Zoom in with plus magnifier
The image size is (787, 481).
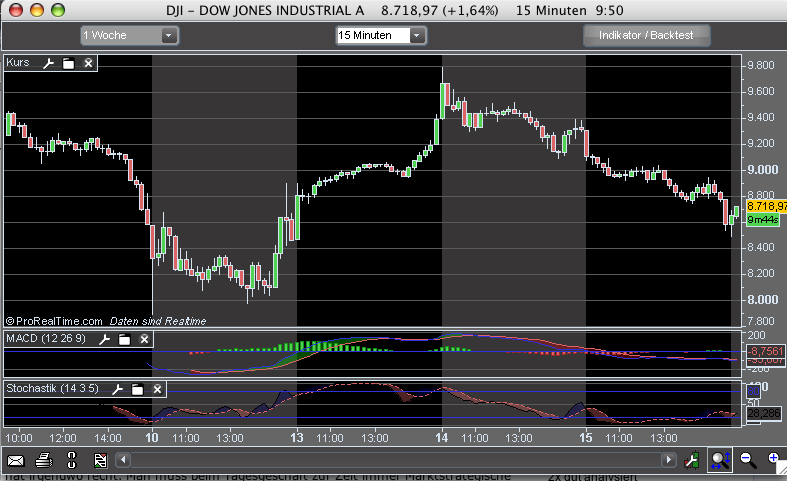774,459
